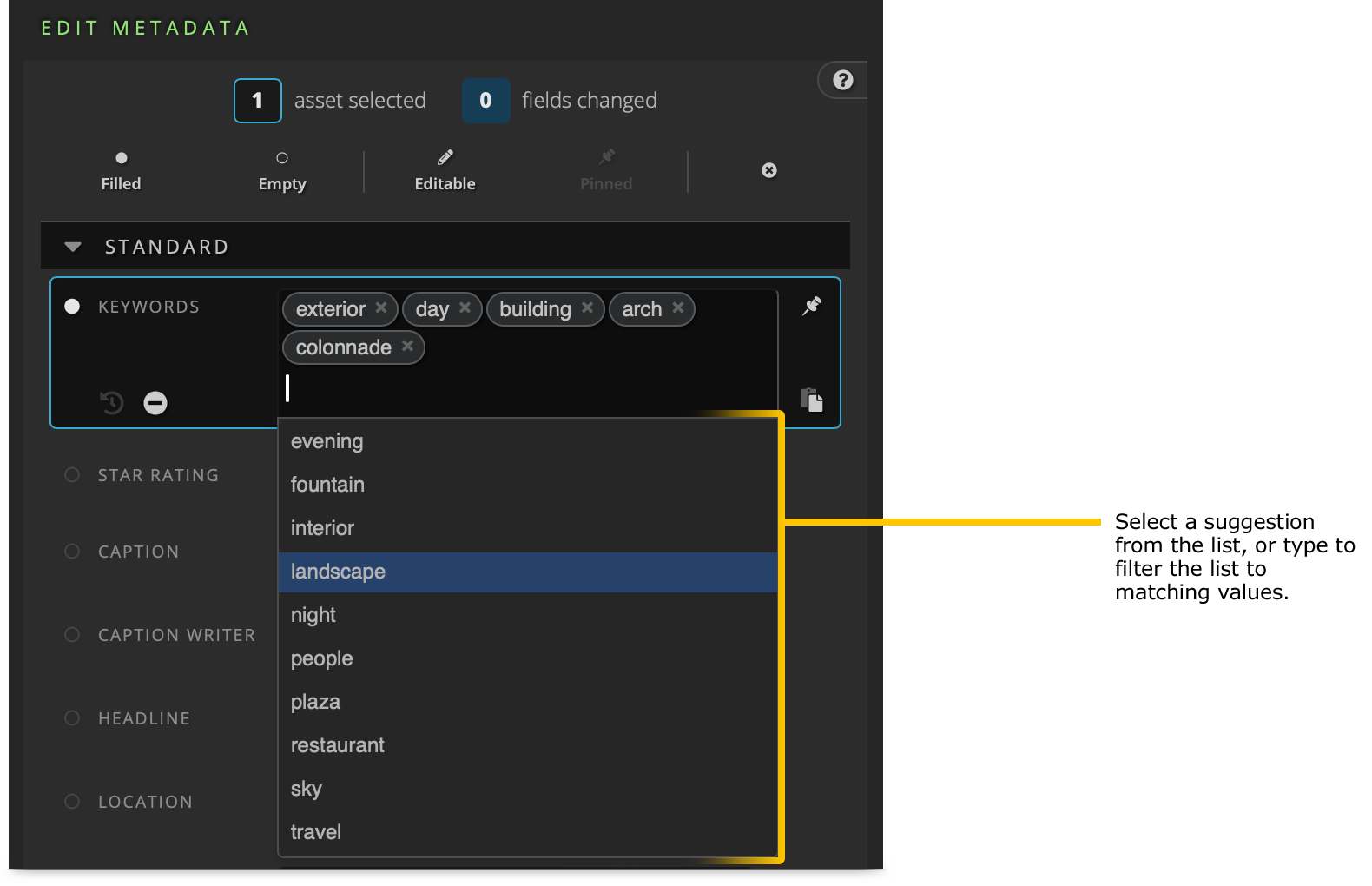The height and width of the screenshot is (886, 1372).
Task: Delete the 'arch' keyword tag
Action: 678,308
